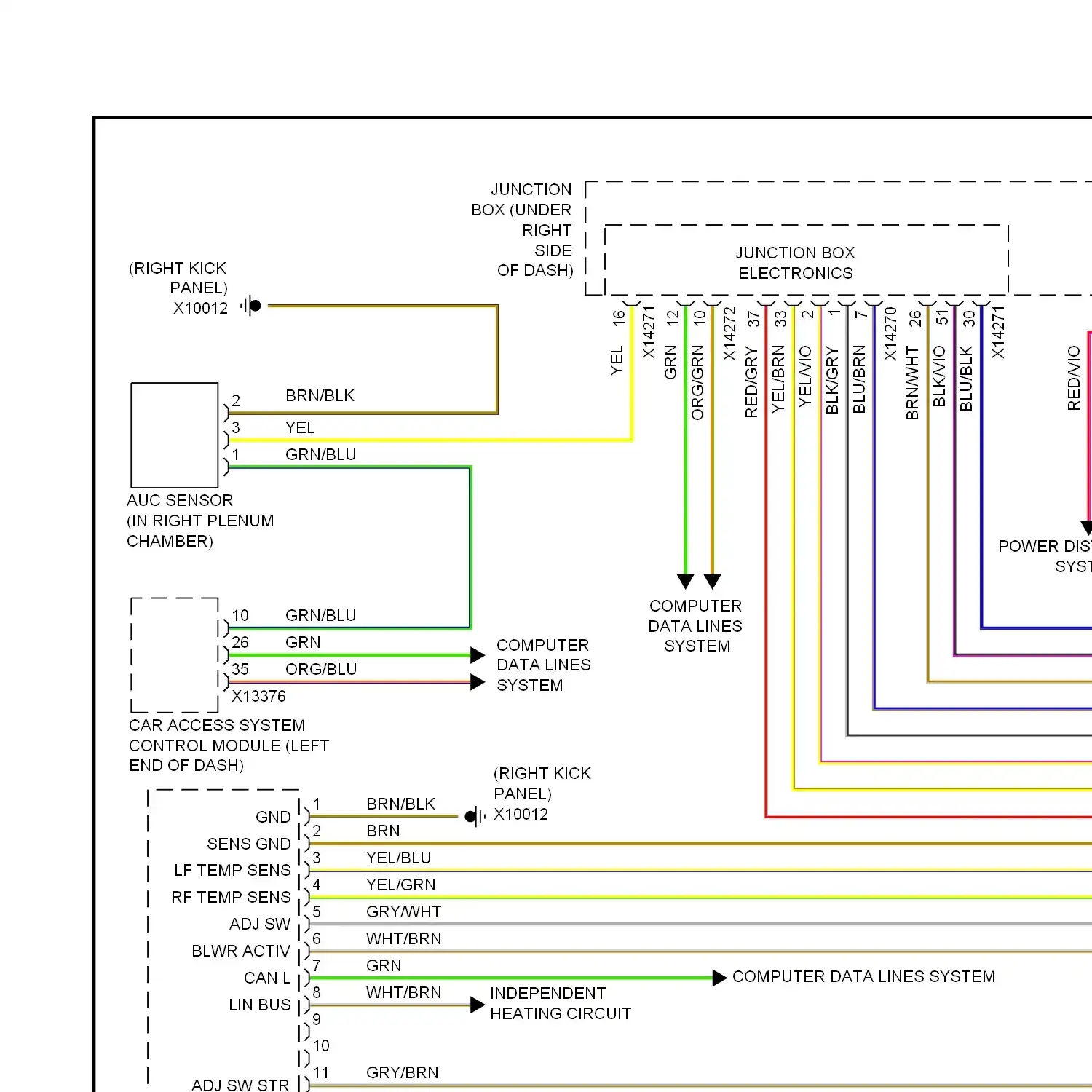Click COMPUTER DATA LINES SYSTEM below junction box arrows
The image size is (1092, 1092).
point(695,626)
